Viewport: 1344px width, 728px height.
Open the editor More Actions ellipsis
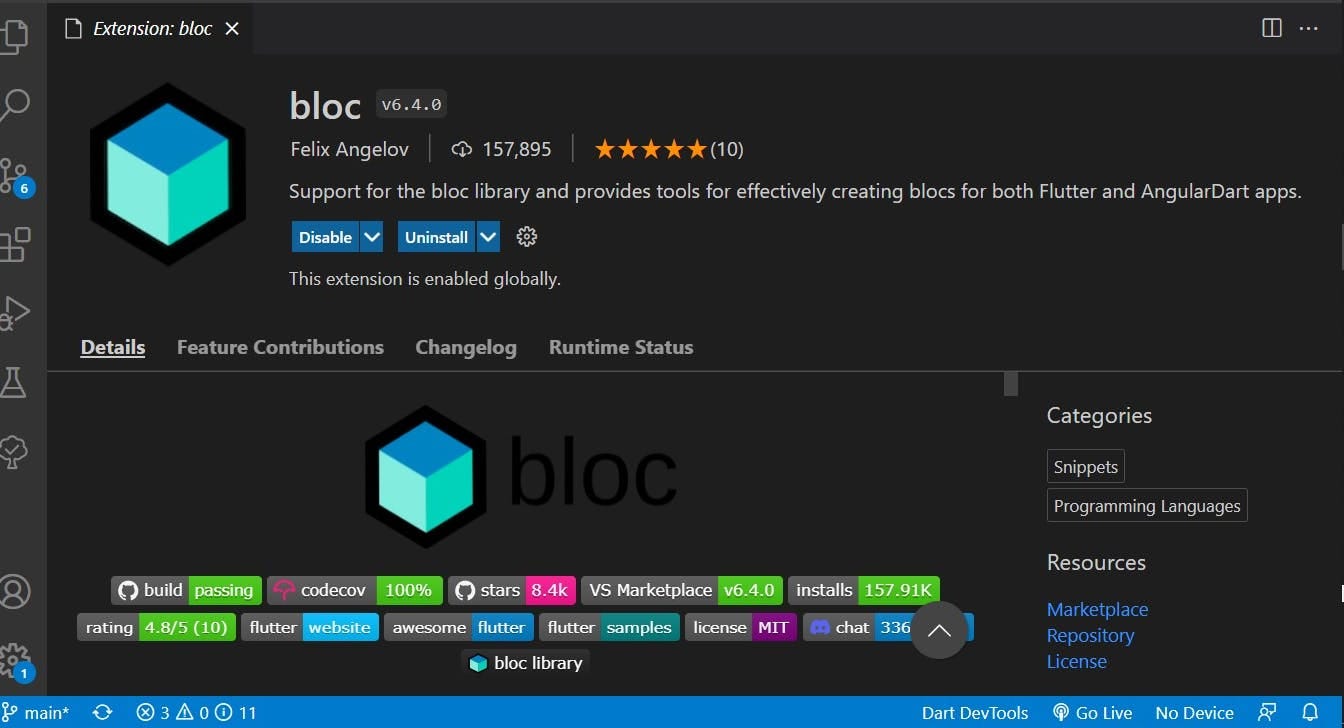pos(1309,28)
